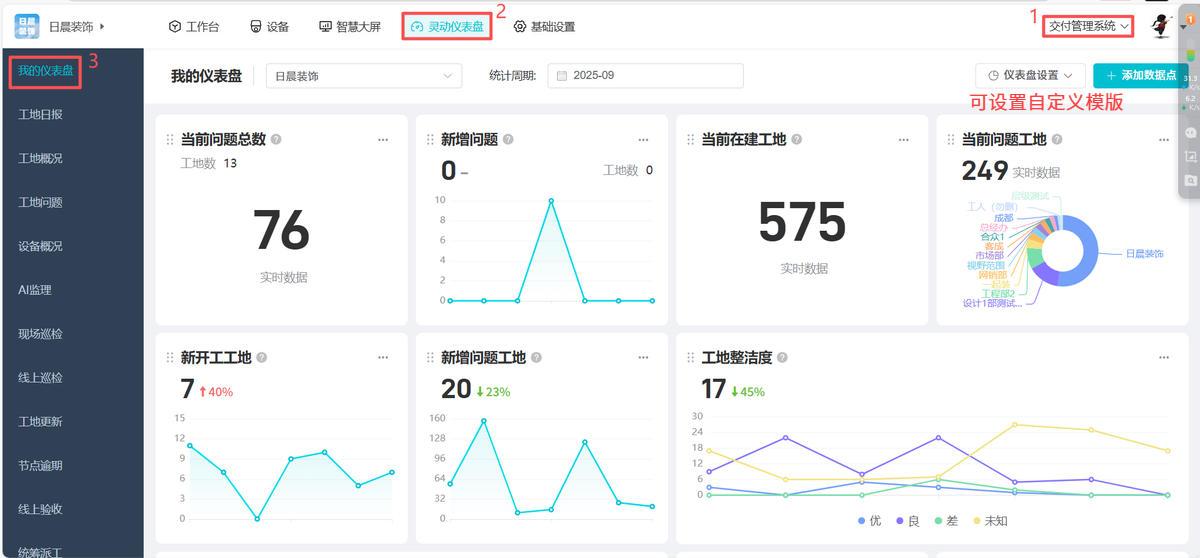Grab drag handle of 新开工工地 card
The height and width of the screenshot is (558, 1200).
(x=170, y=358)
